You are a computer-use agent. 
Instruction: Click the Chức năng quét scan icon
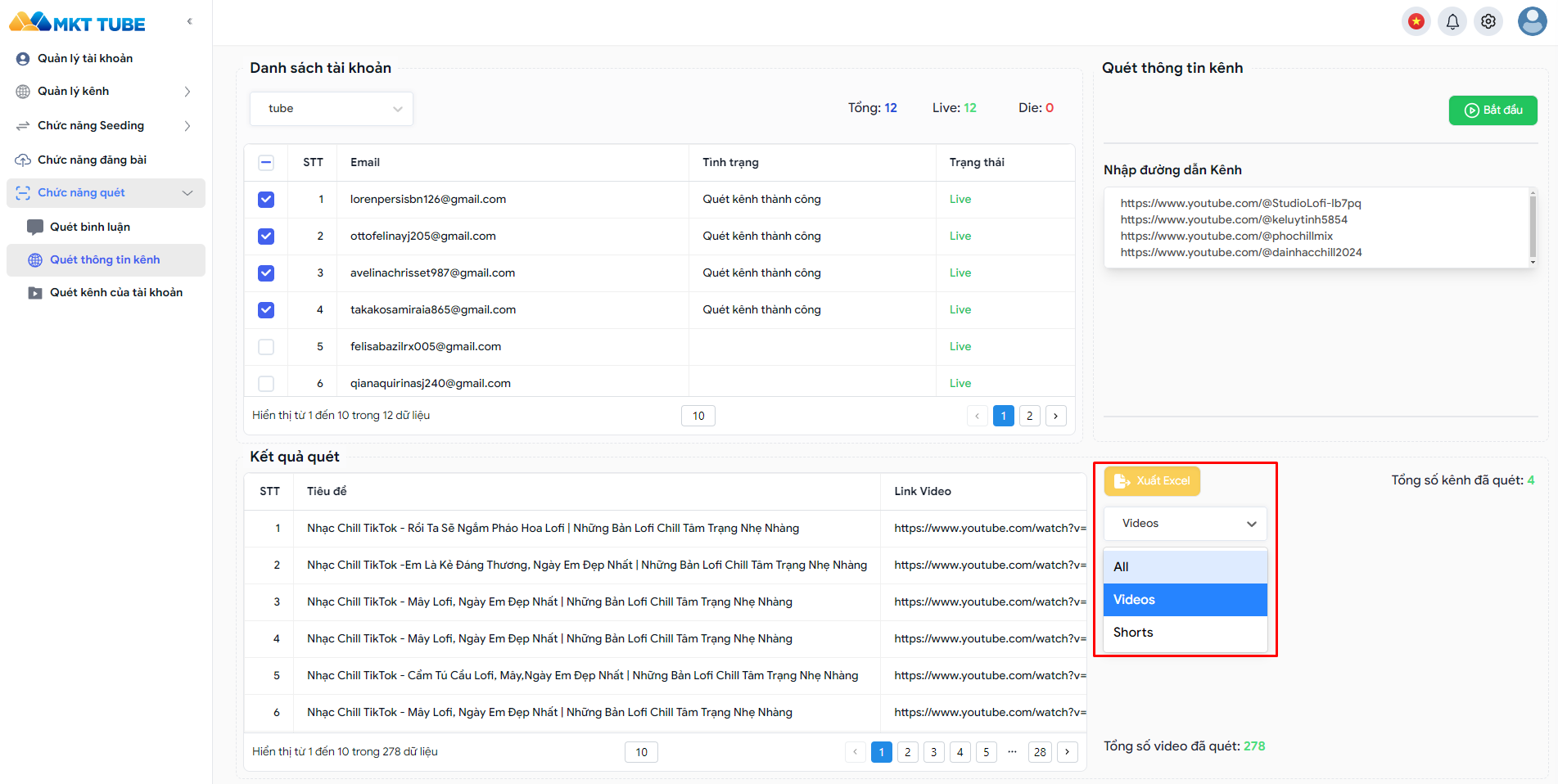pos(23,193)
